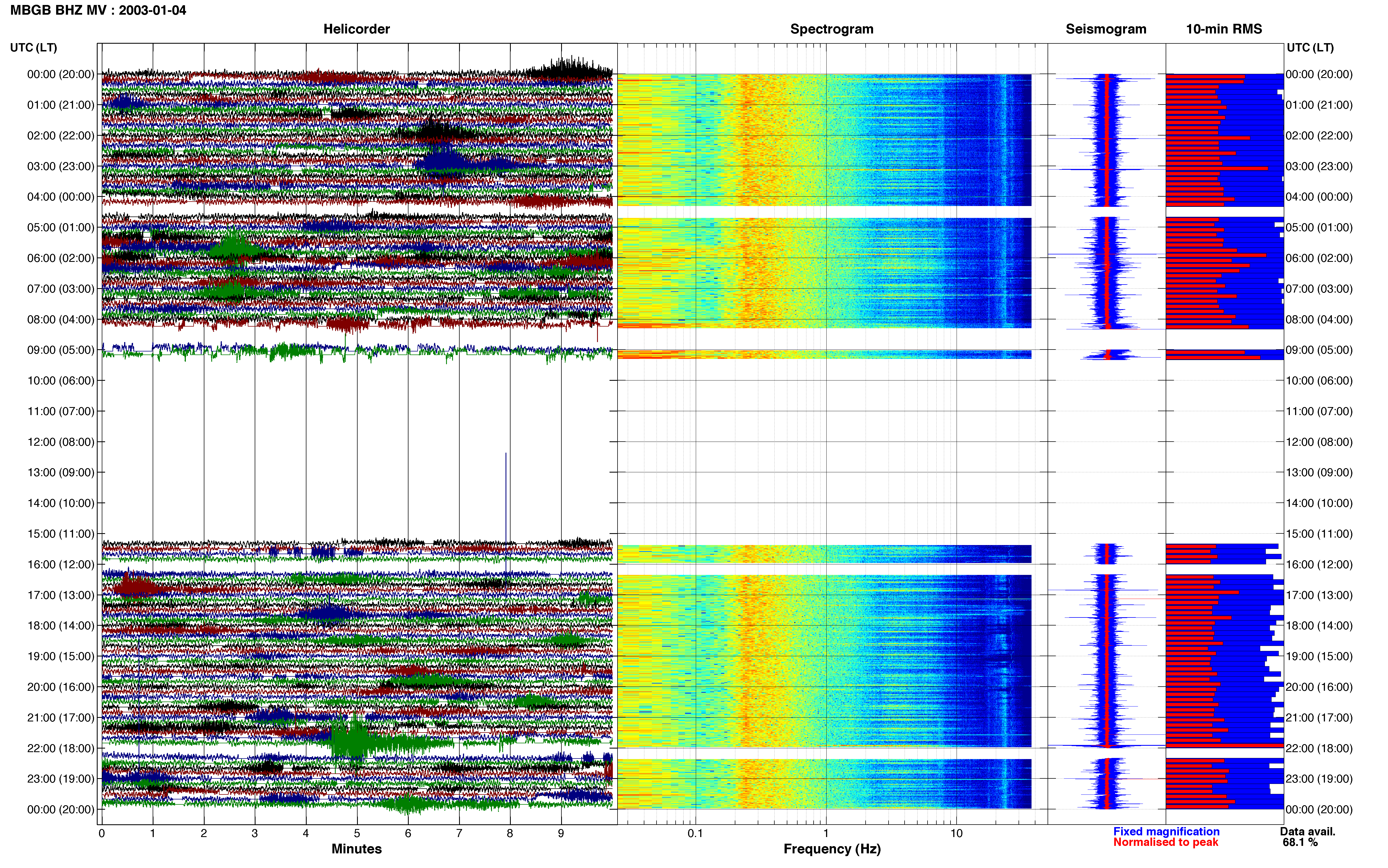1388x868 pixels.
Task: Click the black event burst at the helicorder's top right
Action: 569,69
